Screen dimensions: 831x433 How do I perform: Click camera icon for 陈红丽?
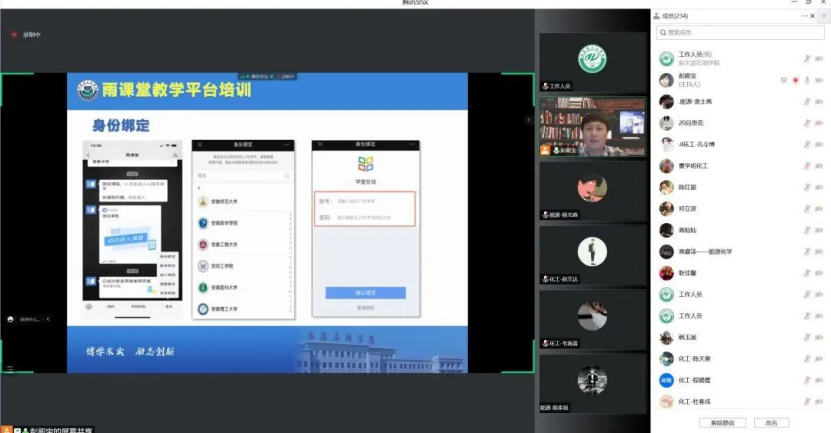(x=819, y=187)
